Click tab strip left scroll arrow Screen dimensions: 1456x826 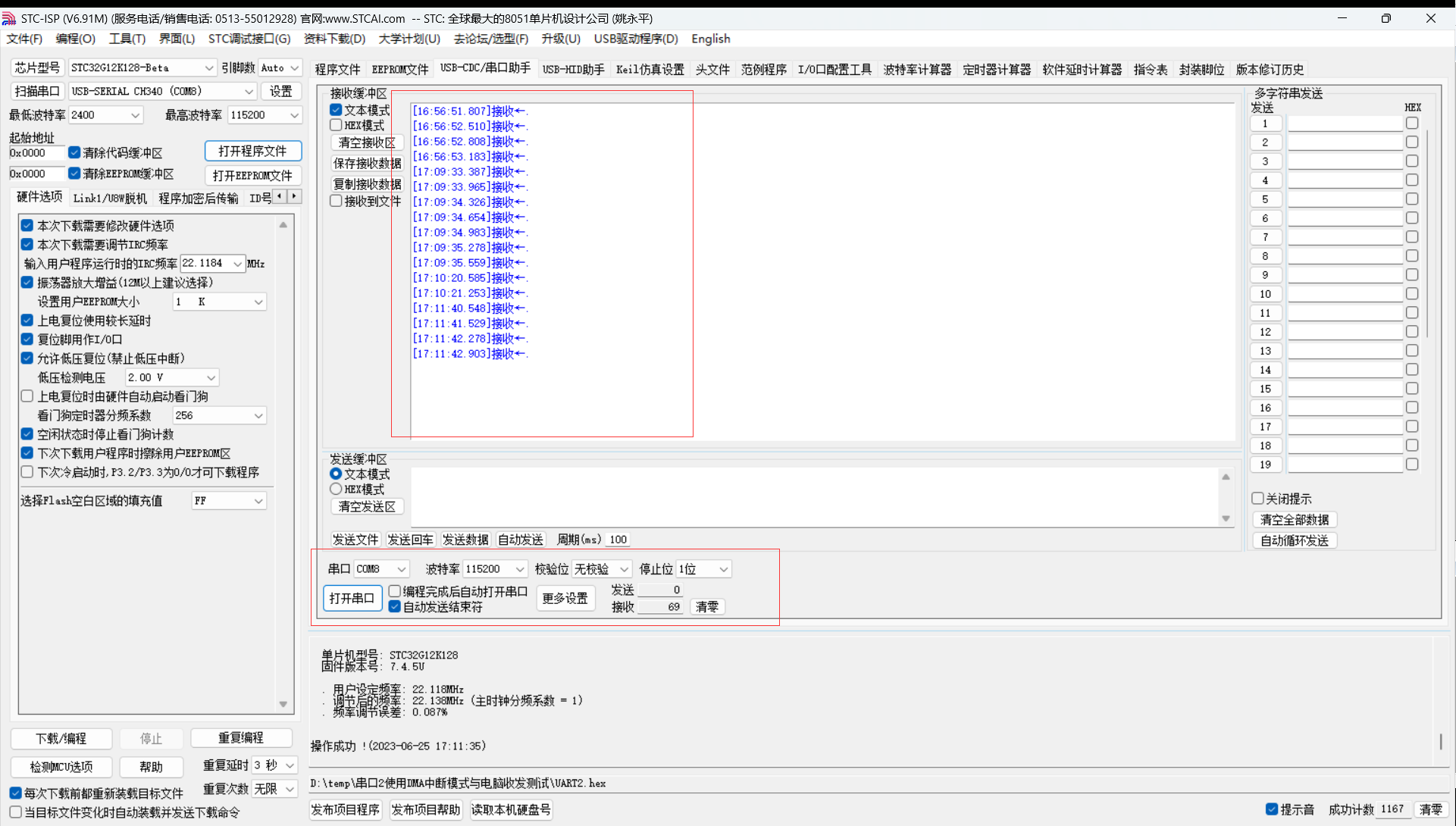click(x=280, y=197)
